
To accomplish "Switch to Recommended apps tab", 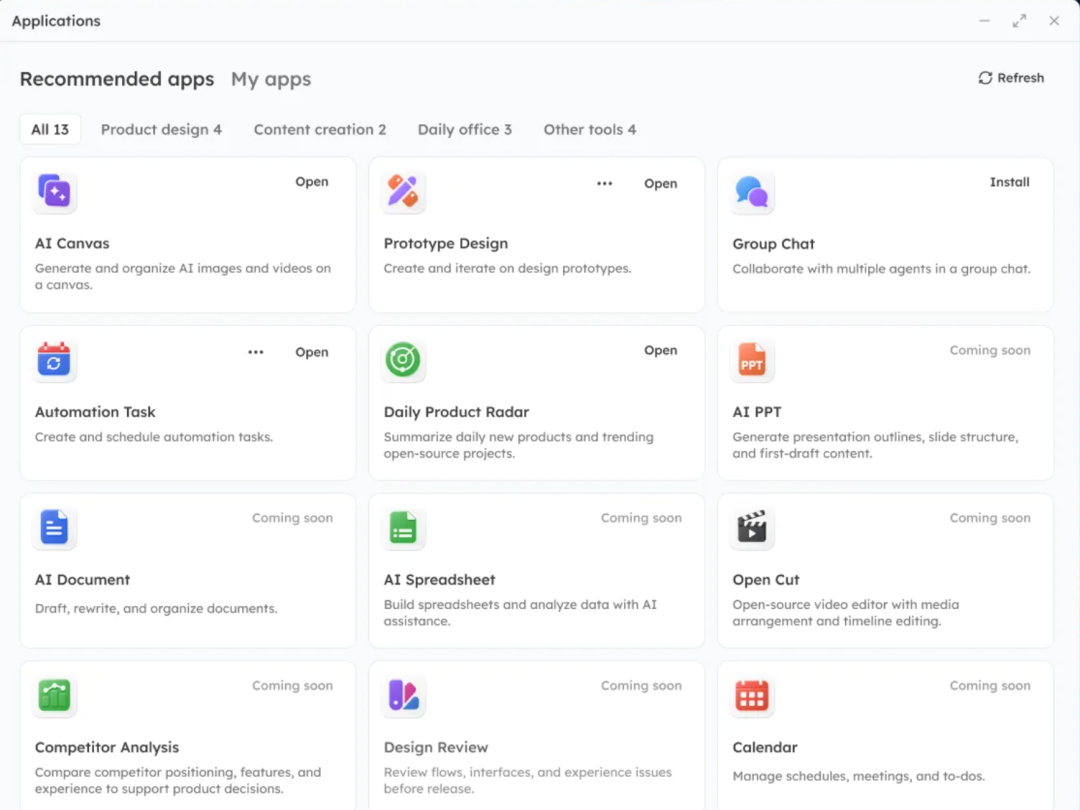I will pos(117,79).
